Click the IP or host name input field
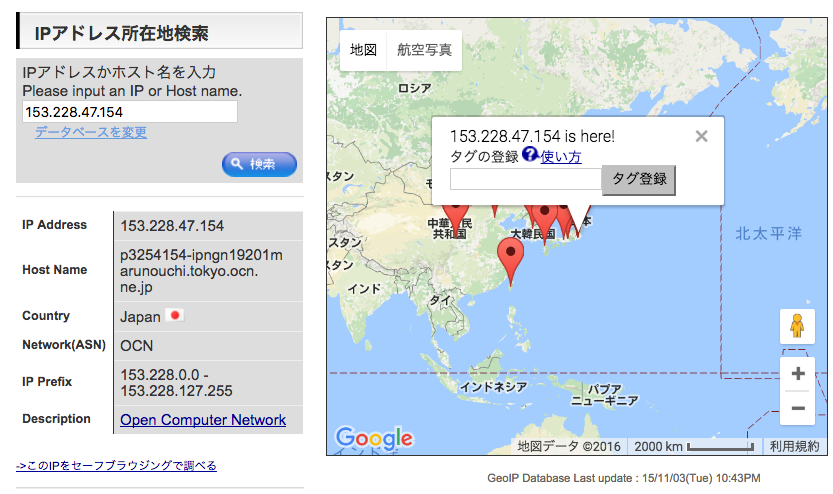Image resolution: width=833 pixels, height=494 pixels. pos(130,112)
